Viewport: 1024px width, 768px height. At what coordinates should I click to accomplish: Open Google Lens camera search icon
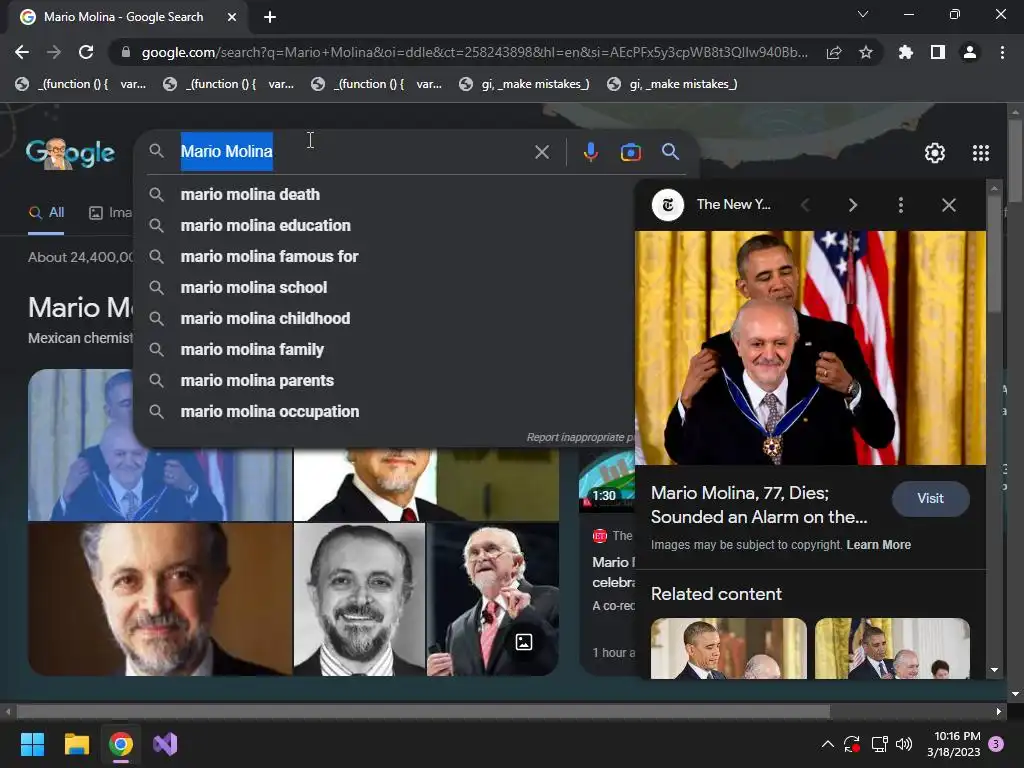pos(630,152)
